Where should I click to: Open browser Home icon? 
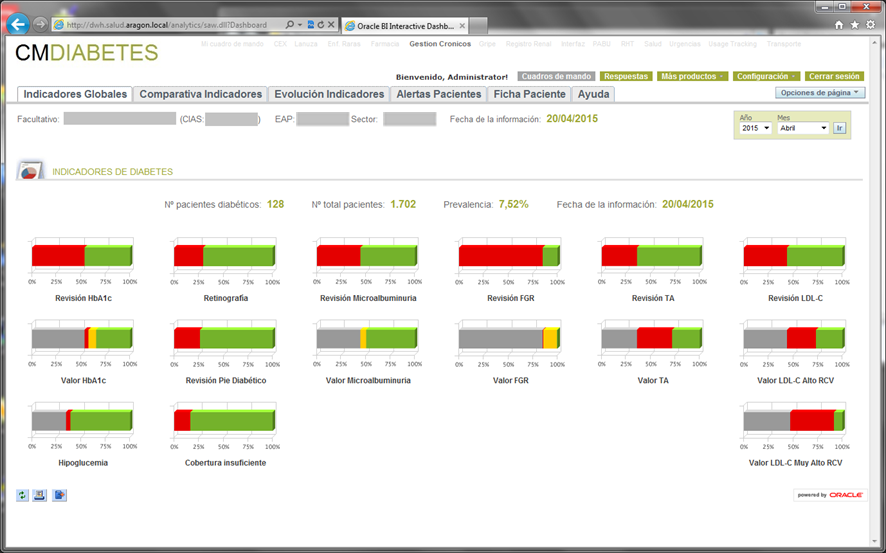tap(839, 25)
